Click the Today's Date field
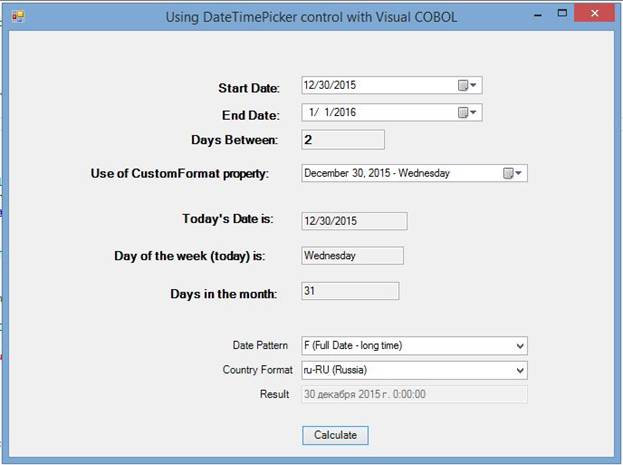 (x=353, y=220)
